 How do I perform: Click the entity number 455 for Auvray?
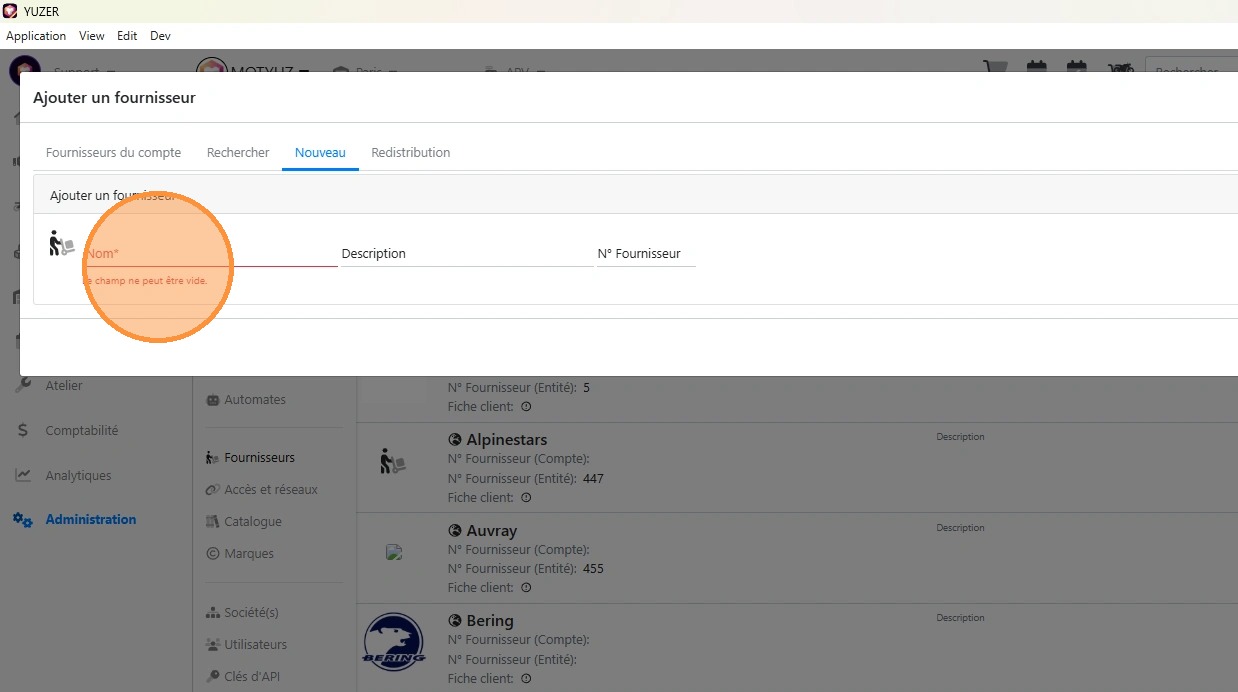(593, 569)
